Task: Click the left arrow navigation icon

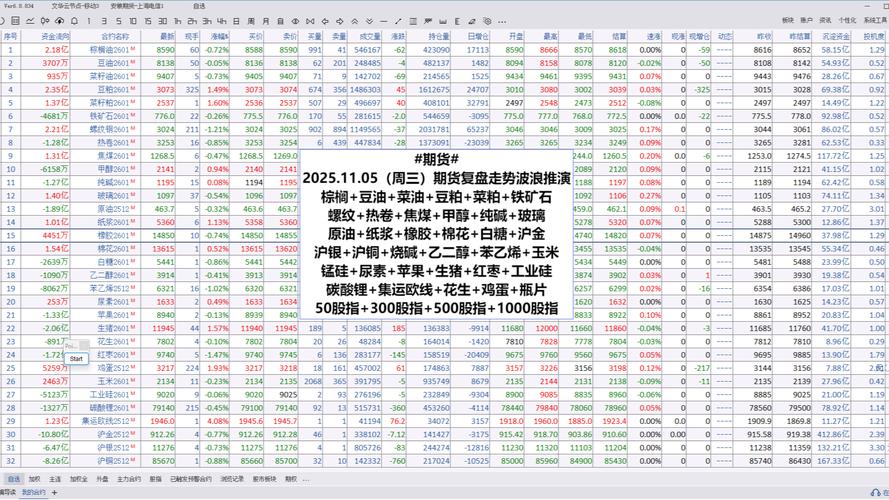Action: (x=325, y=21)
